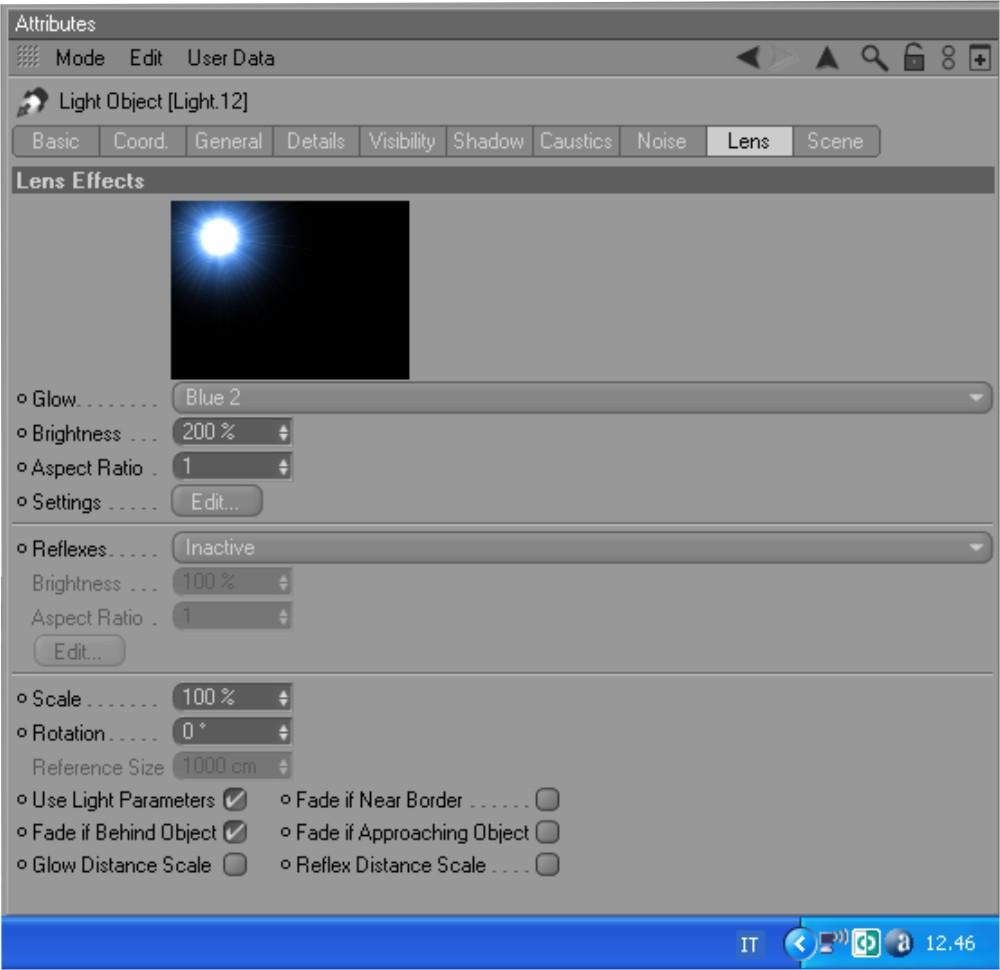The width and height of the screenshot is (1000, 970).
Task: Go forward with the right arrow icon
Action: click(x=784, y=57)
